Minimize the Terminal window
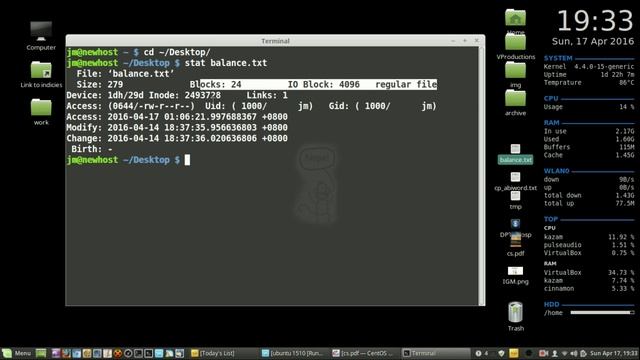 coord(453,41)
